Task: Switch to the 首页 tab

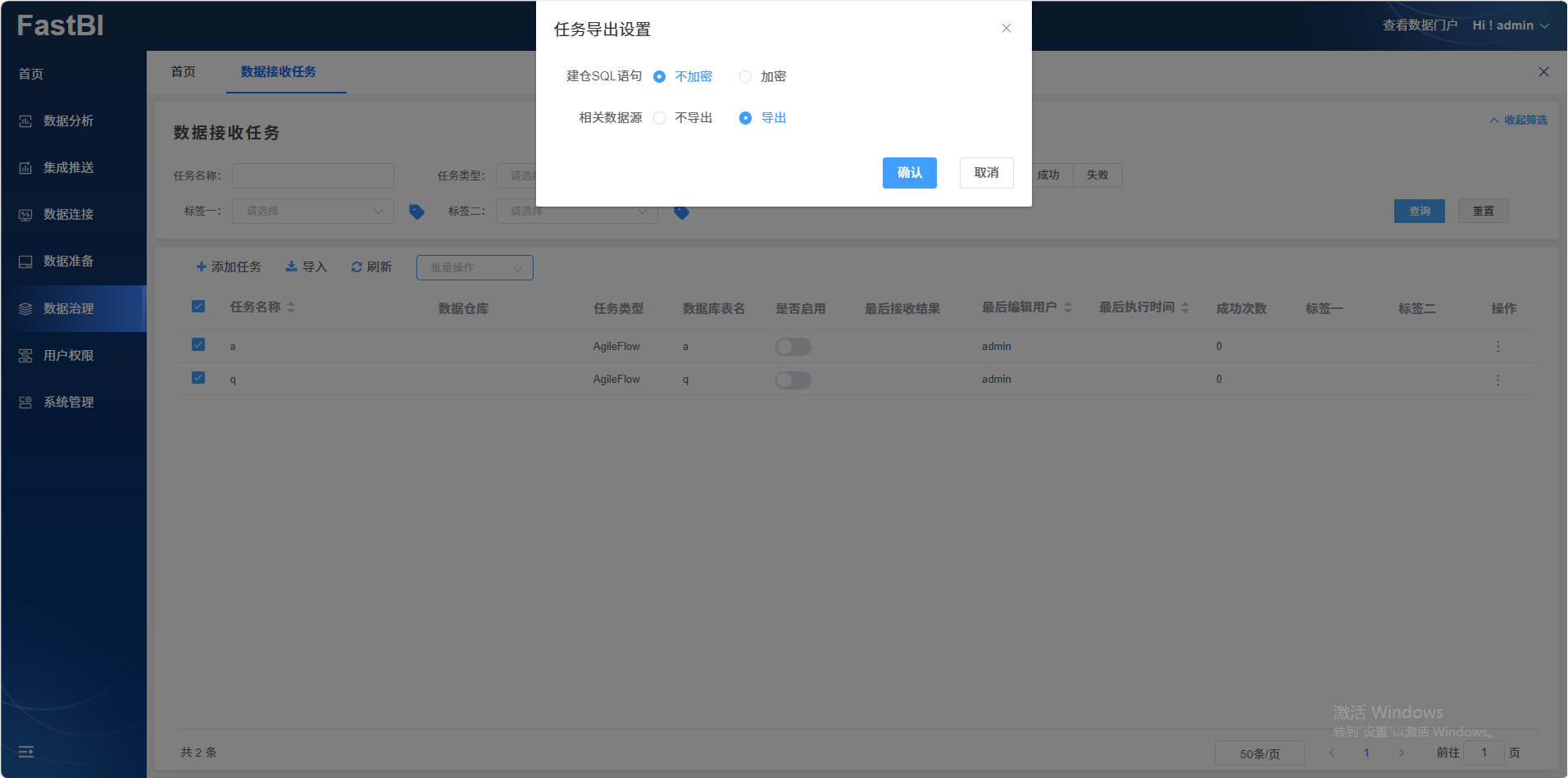Action: pos(184,72)
